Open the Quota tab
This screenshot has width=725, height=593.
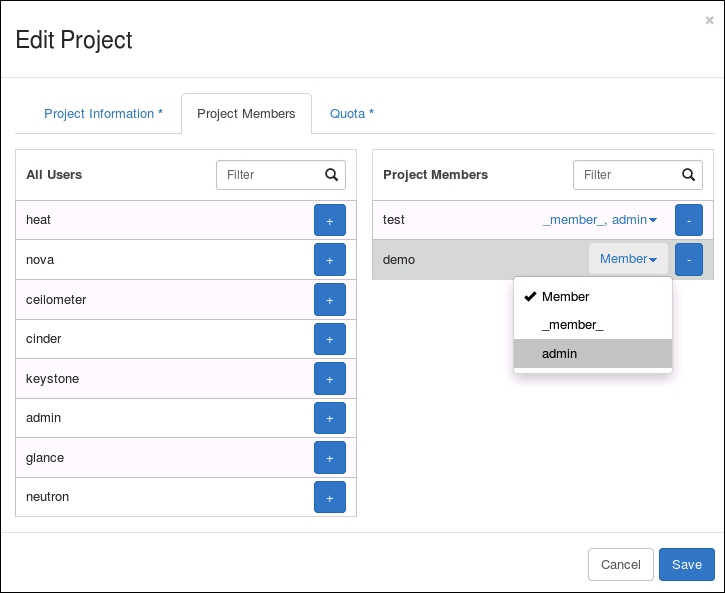tap(352, 114)
